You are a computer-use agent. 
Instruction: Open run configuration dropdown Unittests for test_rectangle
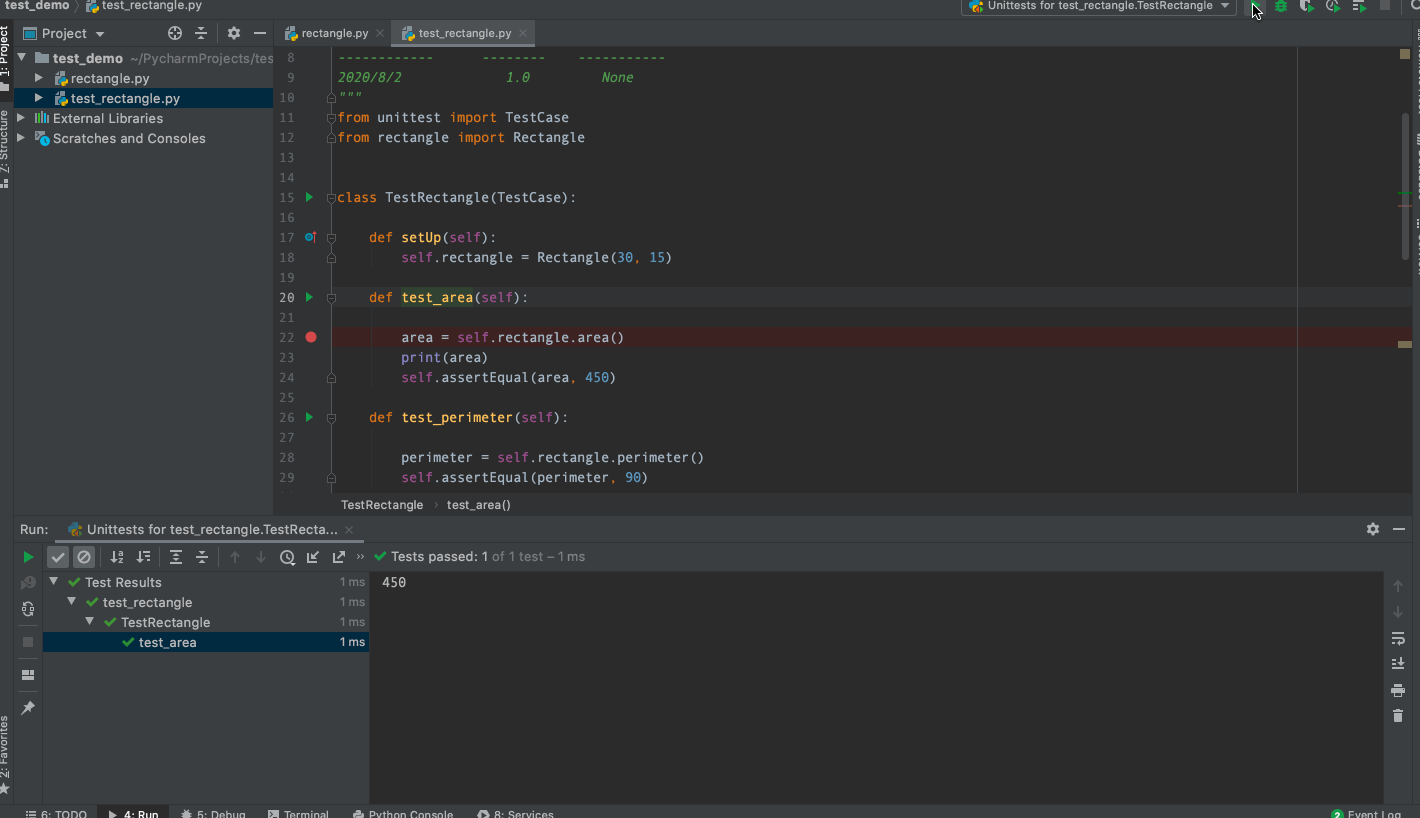point(1100,6)
